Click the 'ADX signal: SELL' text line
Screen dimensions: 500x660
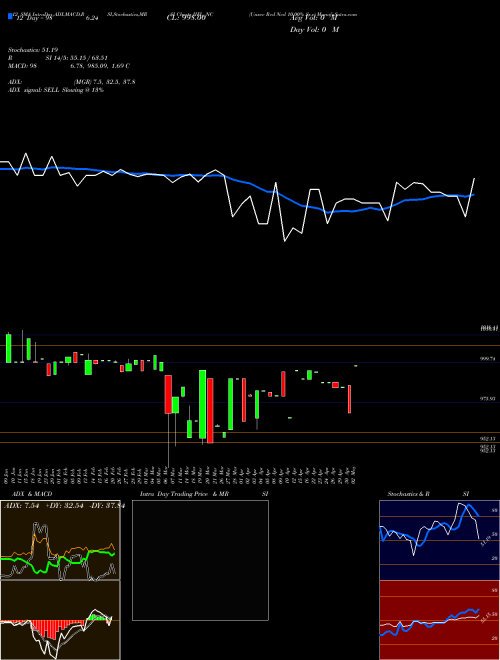[x=56, y=90]
